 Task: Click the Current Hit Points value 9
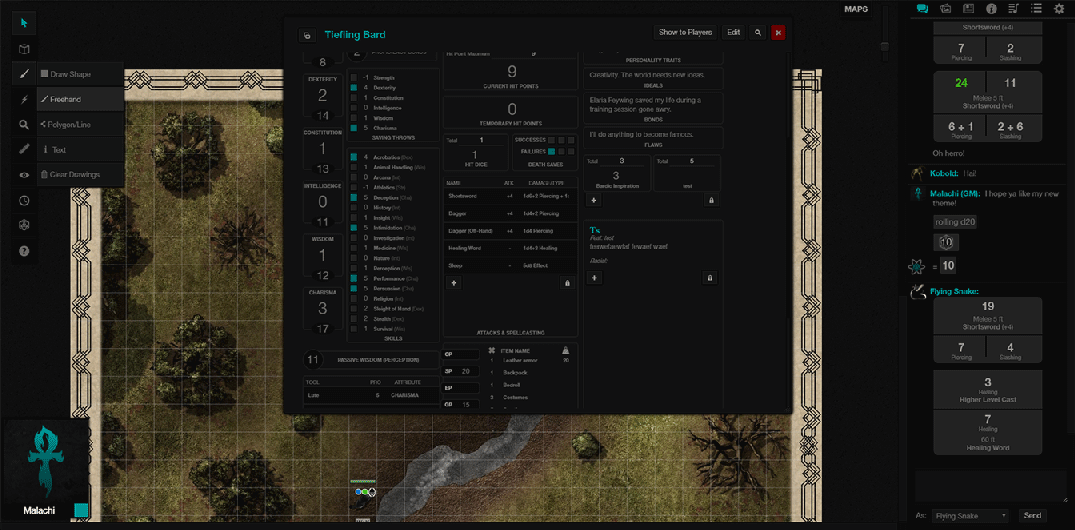pyautogui.click(x=511, y=71)
